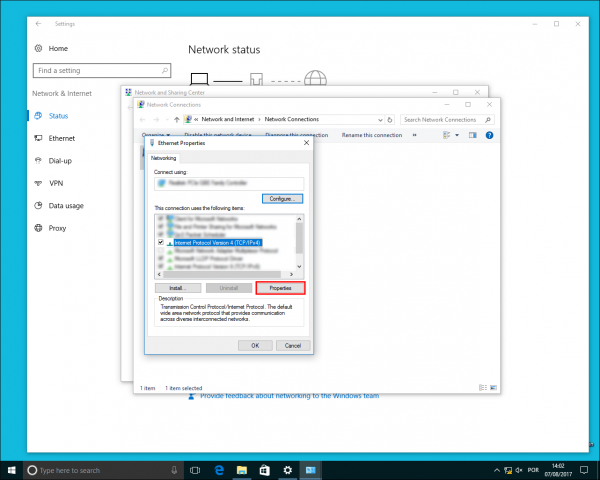Viewport: 600px width, 480px height.
Task: Switch to details view icon in status bar
Action: 483,388
